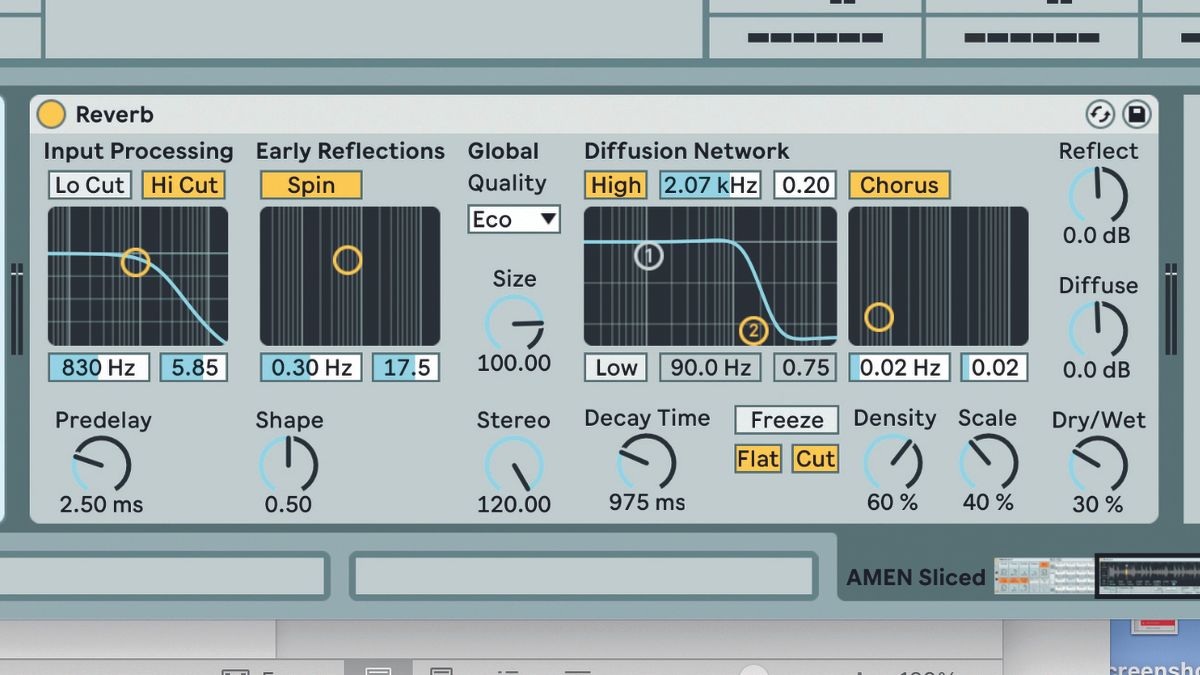The height and width of the screenshot is (675, 1200).
Task: Toggle the Lo Cut input filter
Action: point(89,184)
